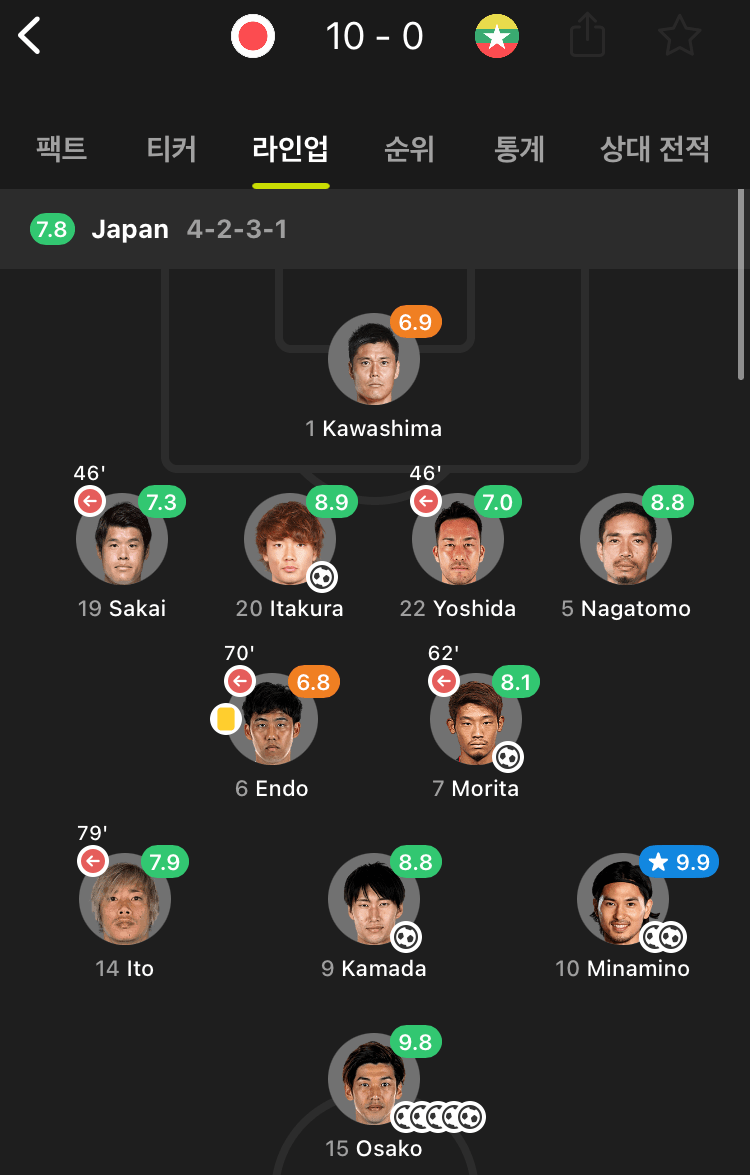Toggle the favorite star icon
Viewport: 750px width, 1175px height.
pos(680,37)
